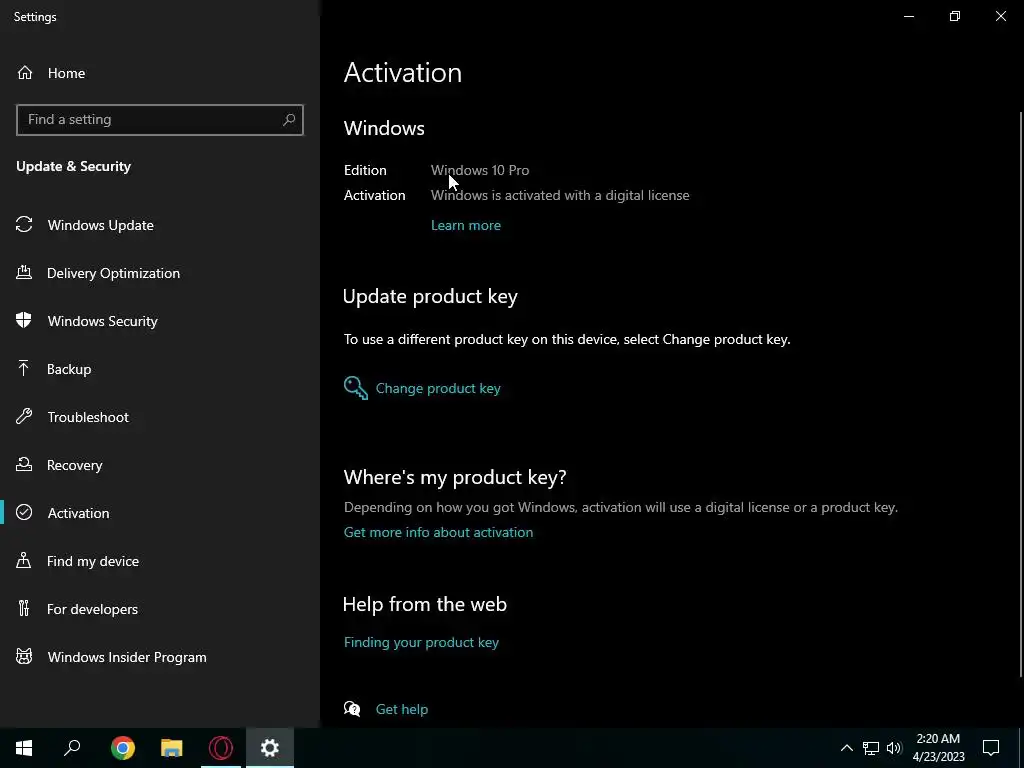Click the Delivery Optimization icon

point(24,272)
